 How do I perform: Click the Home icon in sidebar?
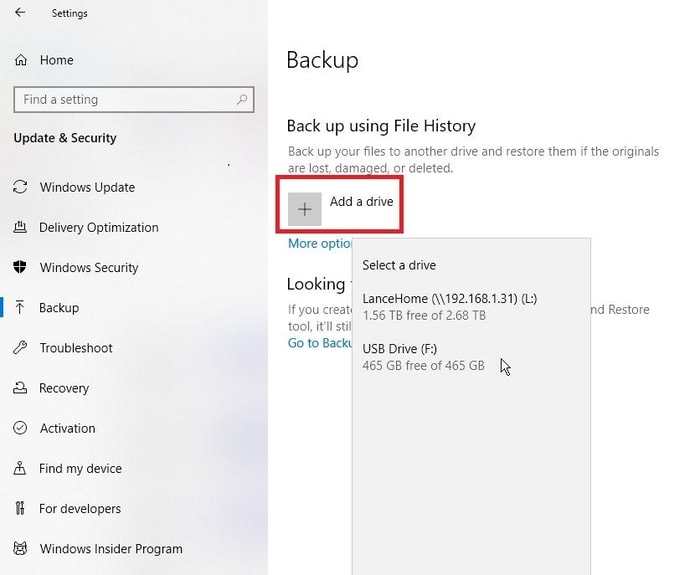pyautogui.click(x=21, y=60)
